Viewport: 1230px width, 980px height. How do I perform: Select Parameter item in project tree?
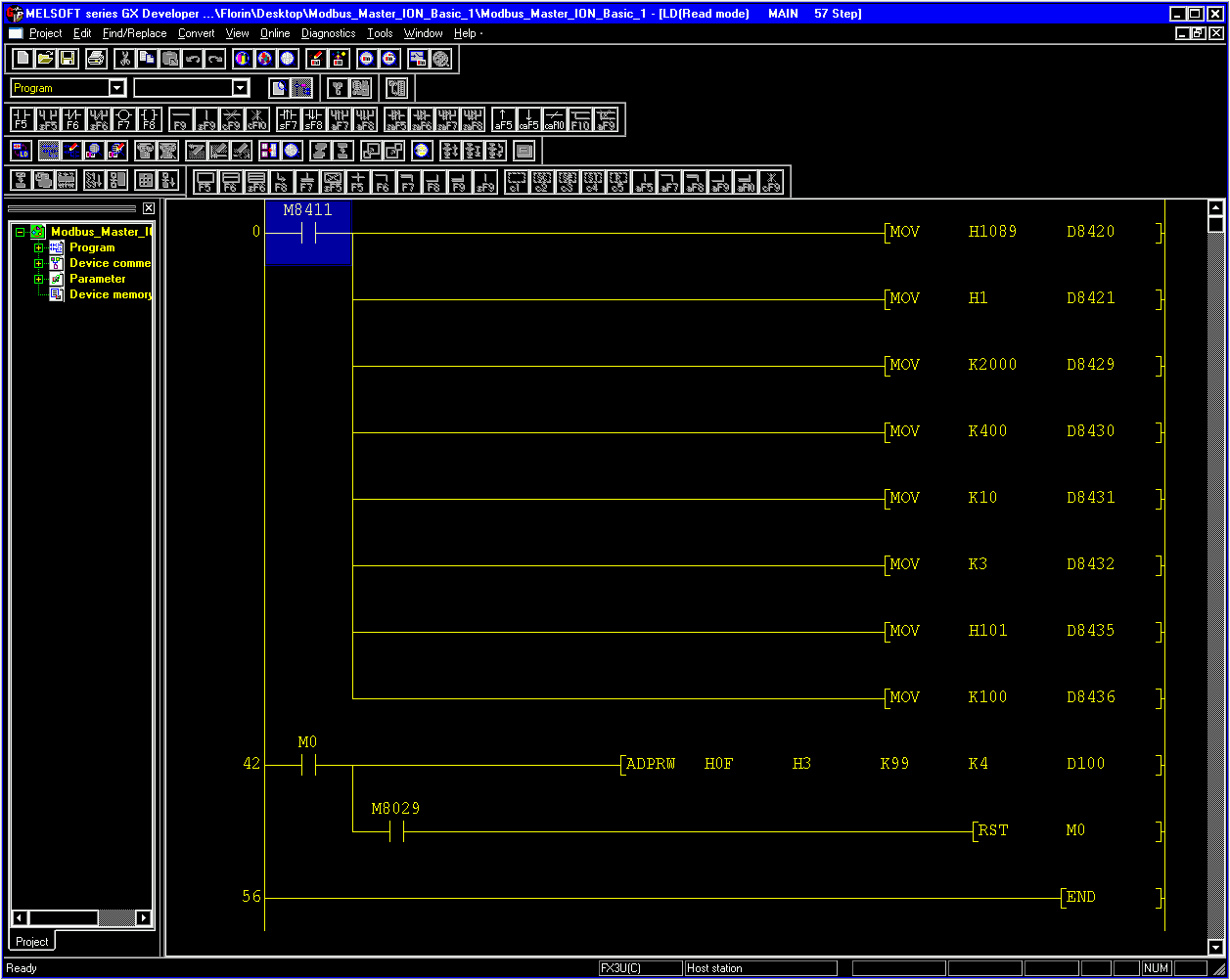[x=97, y=279]
